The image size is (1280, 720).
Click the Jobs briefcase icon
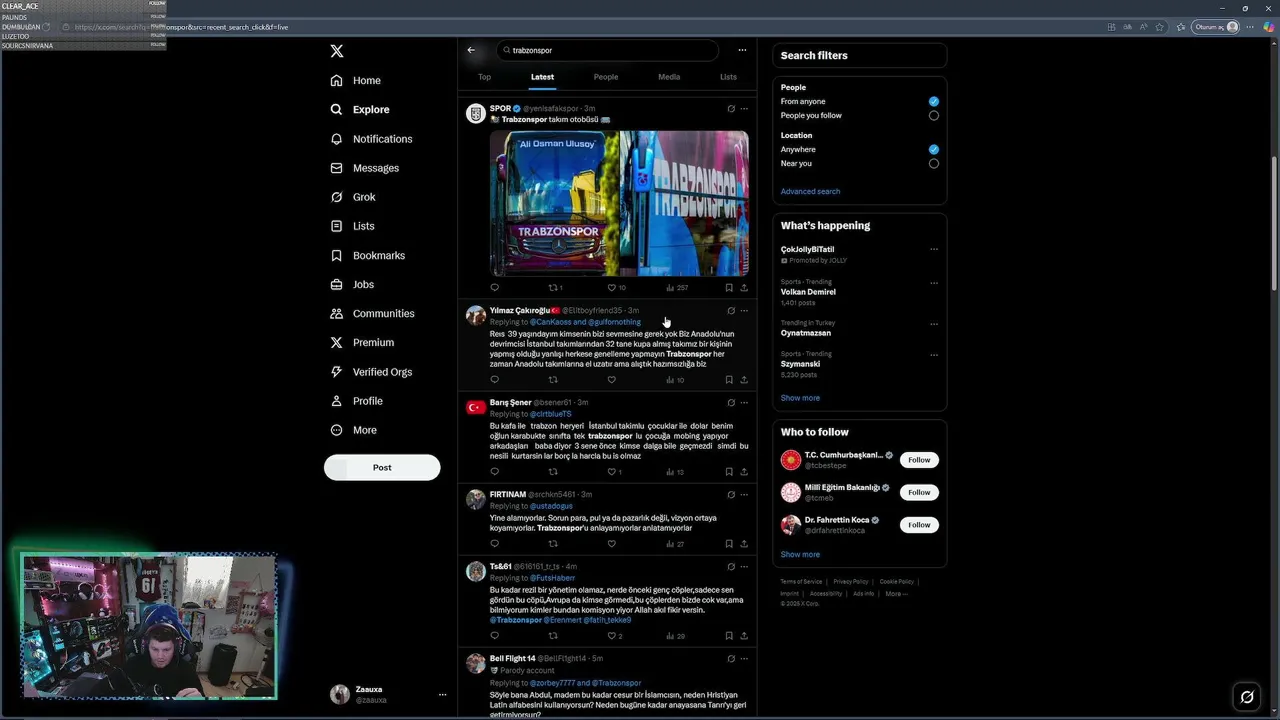[337, 284]
